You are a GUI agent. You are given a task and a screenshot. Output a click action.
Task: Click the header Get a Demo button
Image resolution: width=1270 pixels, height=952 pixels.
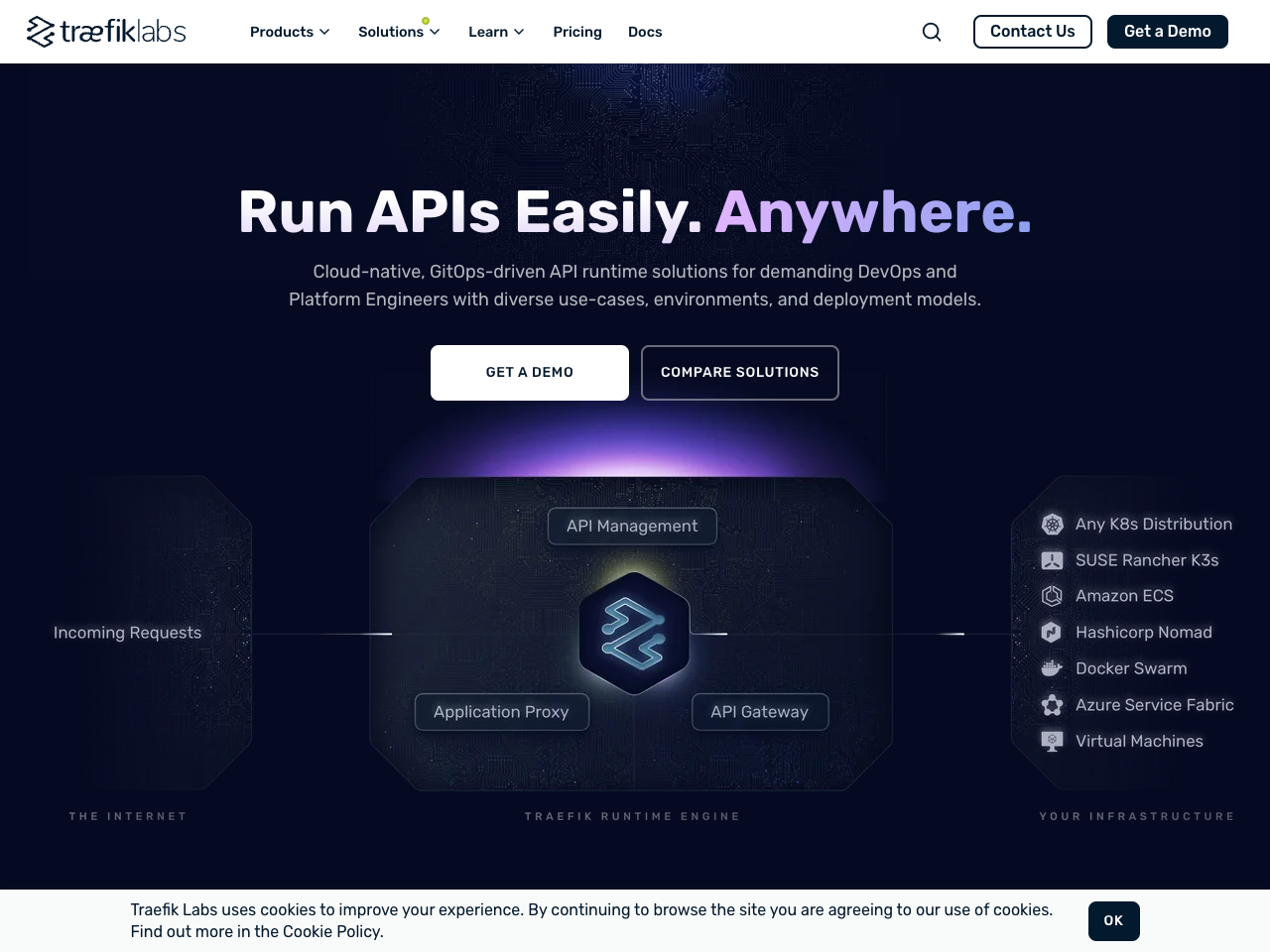(1168, 32)
